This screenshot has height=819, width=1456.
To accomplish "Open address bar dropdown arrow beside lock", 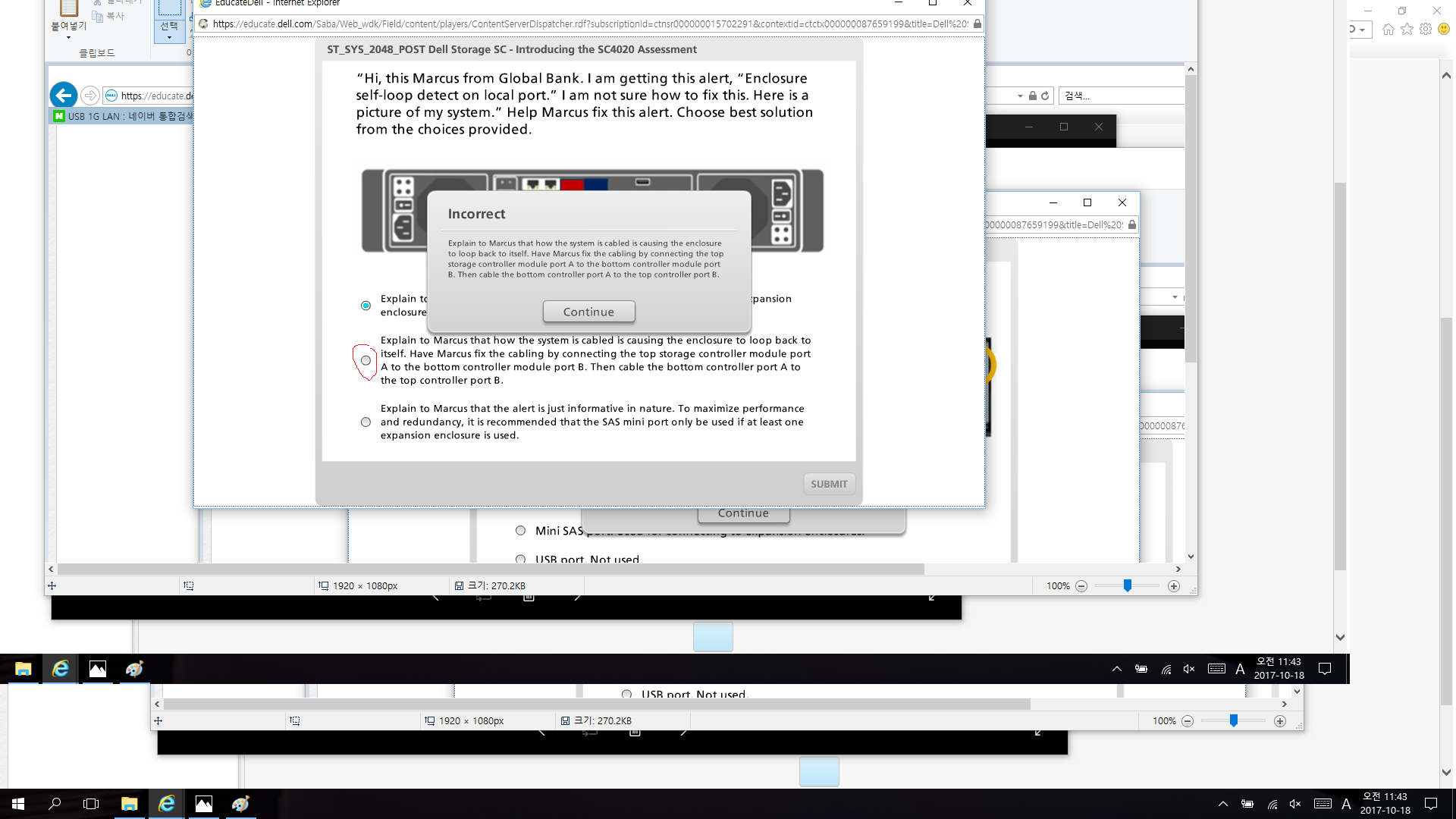I will [1020, 96].
